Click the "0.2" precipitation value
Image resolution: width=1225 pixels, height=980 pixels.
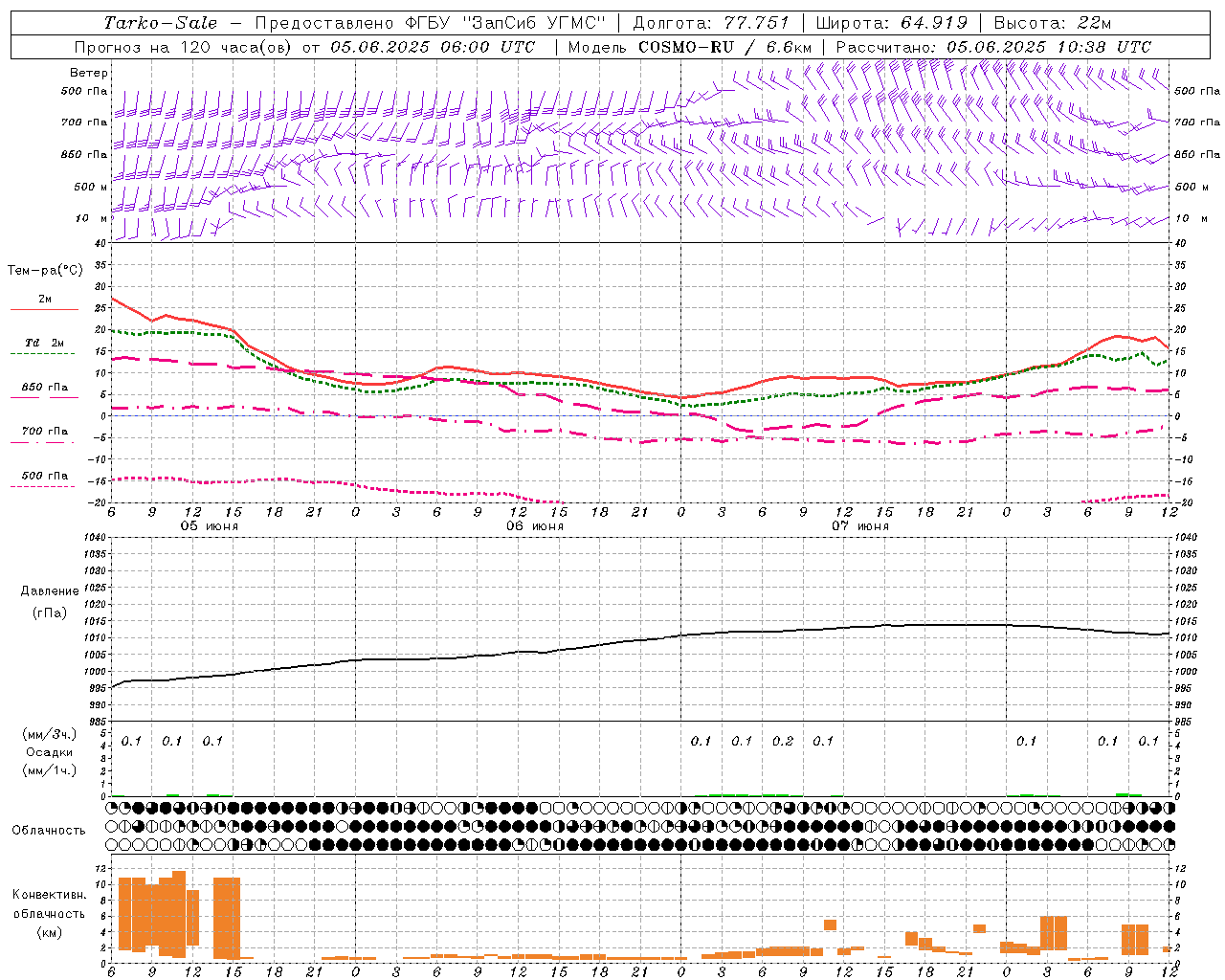click(783, 742)
